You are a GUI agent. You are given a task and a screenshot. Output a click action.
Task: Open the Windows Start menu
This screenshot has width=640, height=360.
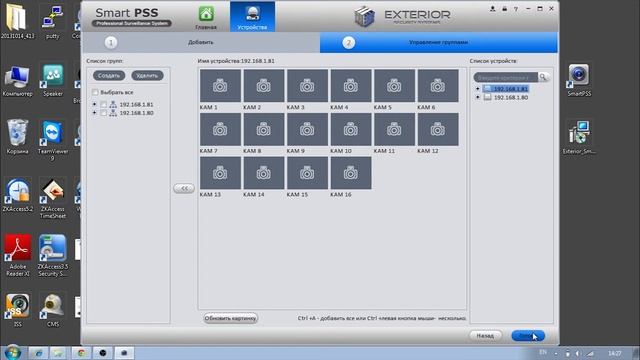12,352
